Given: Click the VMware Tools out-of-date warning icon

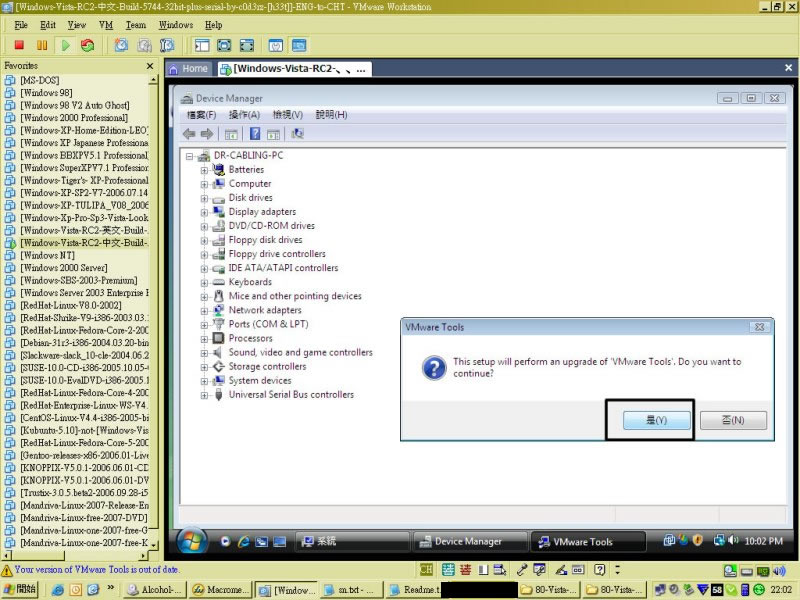Looking at the screenshot, I should (x=7, y=570).
